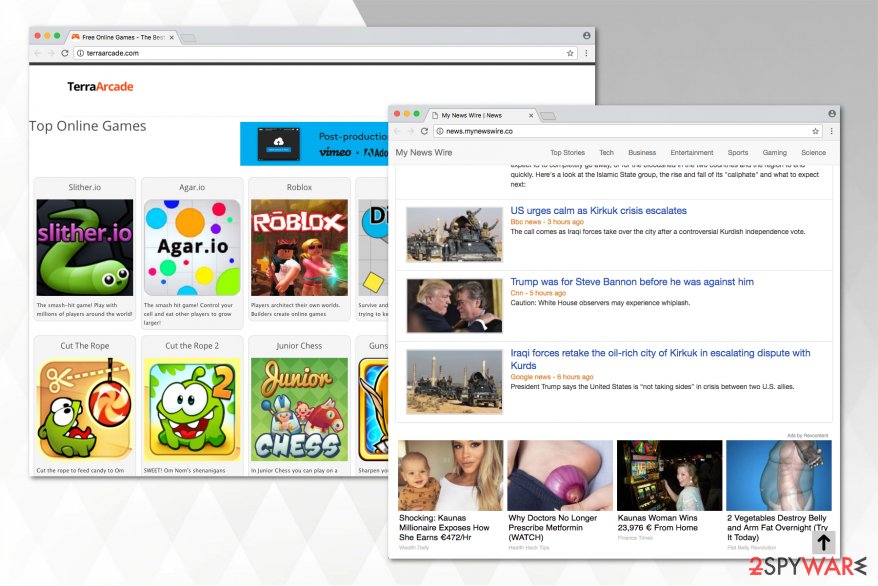
Task: Open Chrome menu in My News Wire window
Action: click(x=832, y=131)
